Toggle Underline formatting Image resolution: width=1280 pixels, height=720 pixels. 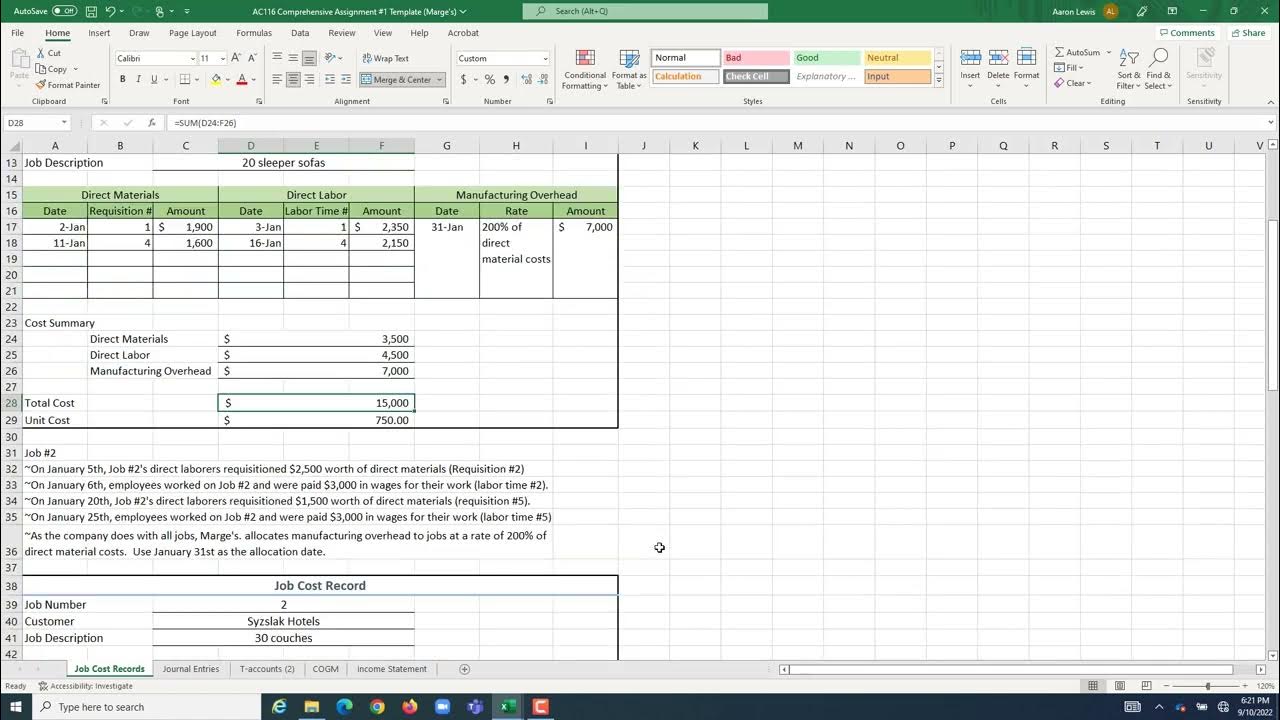coord(153,79)
